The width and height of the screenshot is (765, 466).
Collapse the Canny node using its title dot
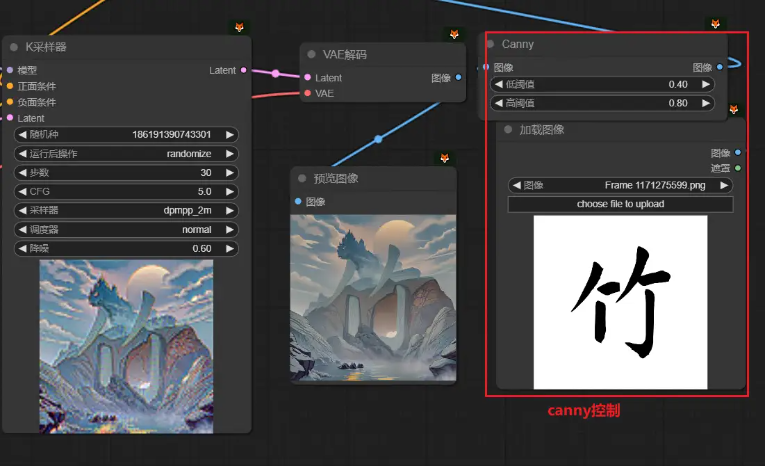[x=490, y=44]
